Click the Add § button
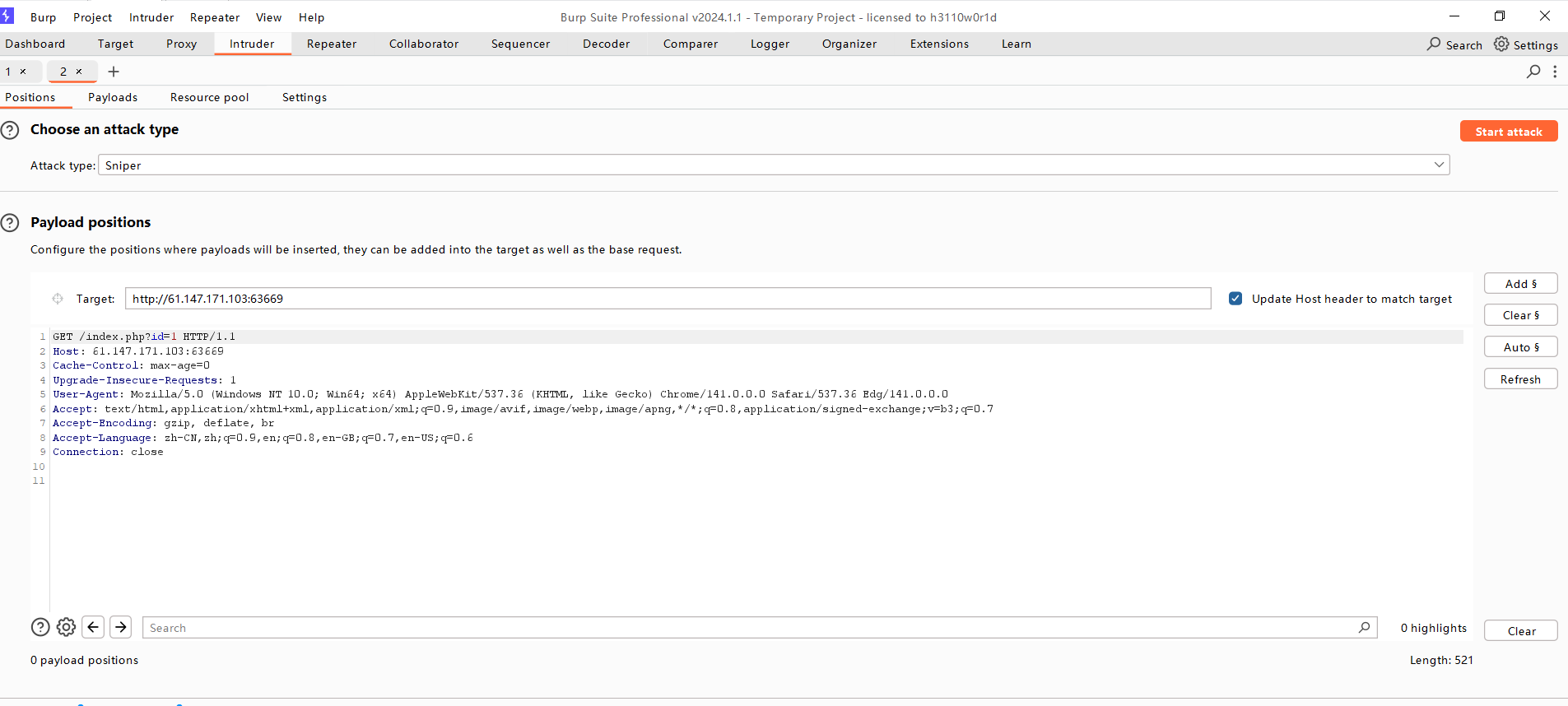 coord(1520,284)
